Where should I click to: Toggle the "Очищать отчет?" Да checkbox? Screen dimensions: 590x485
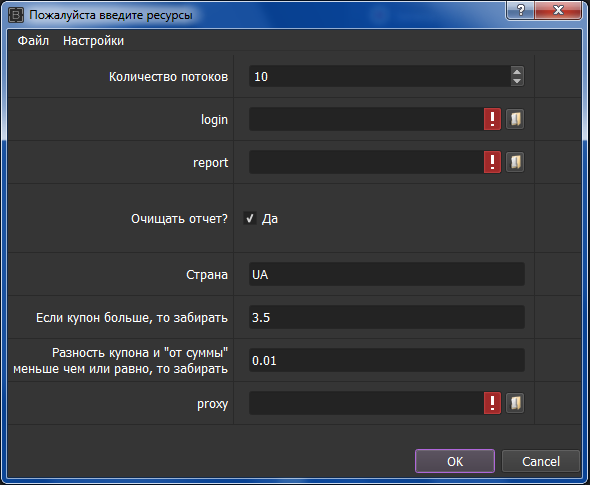[x=250, y=218]
